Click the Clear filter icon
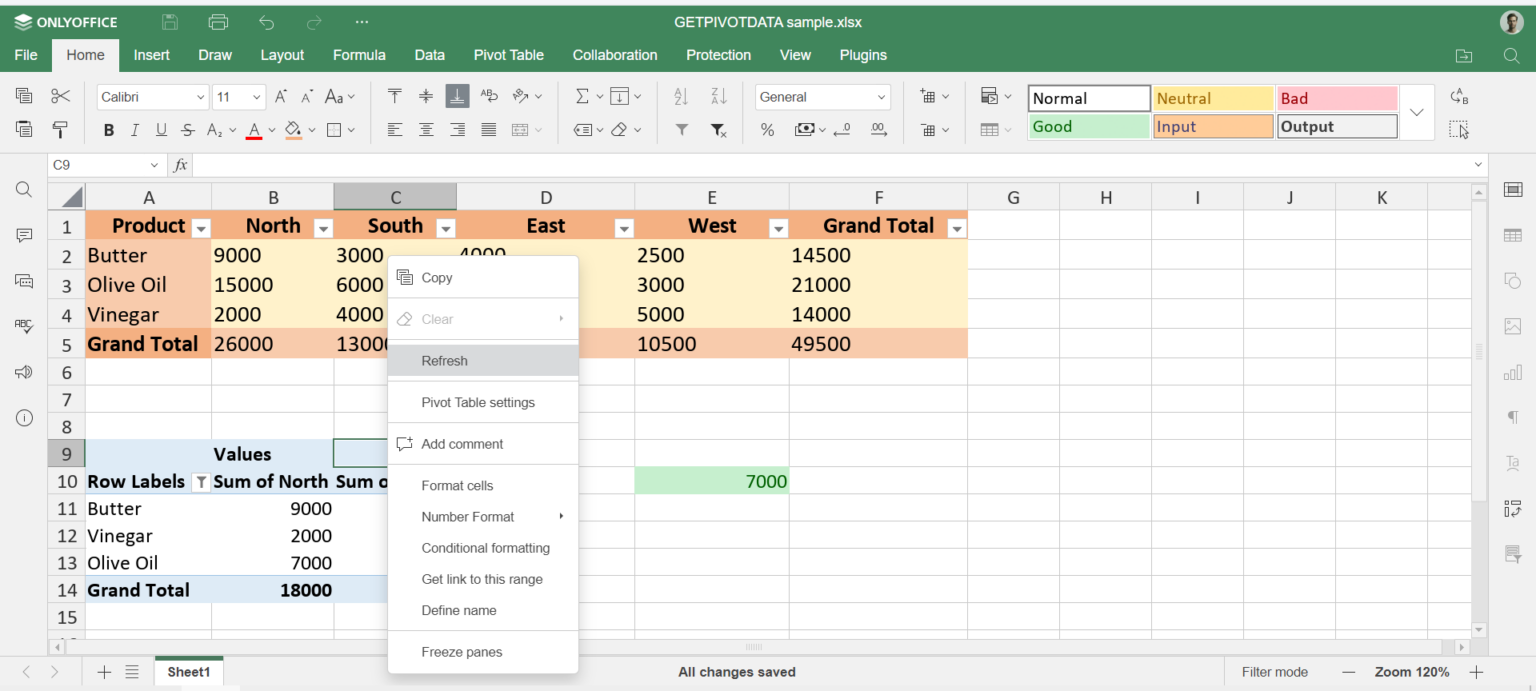 tap(720, 131)
